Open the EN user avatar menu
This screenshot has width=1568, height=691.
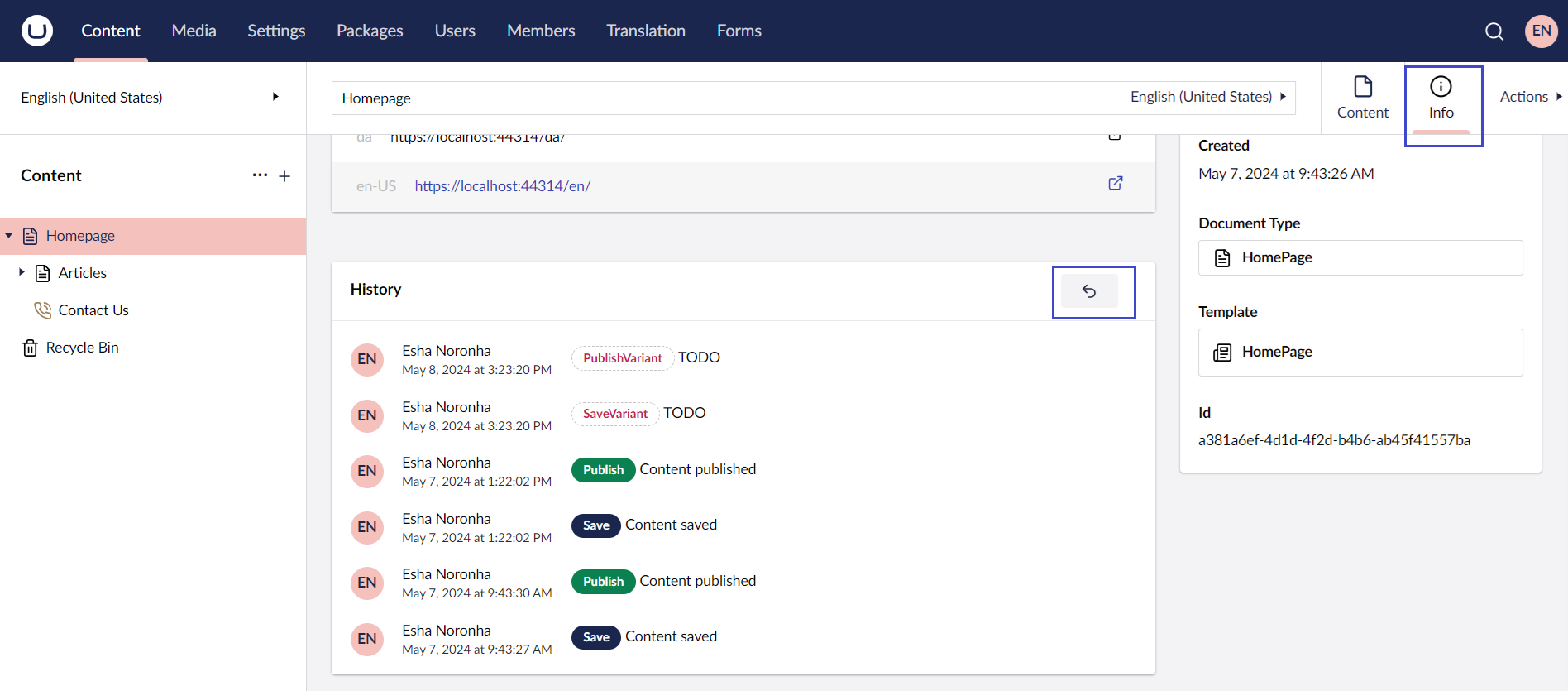click(x=1541, y=31)
